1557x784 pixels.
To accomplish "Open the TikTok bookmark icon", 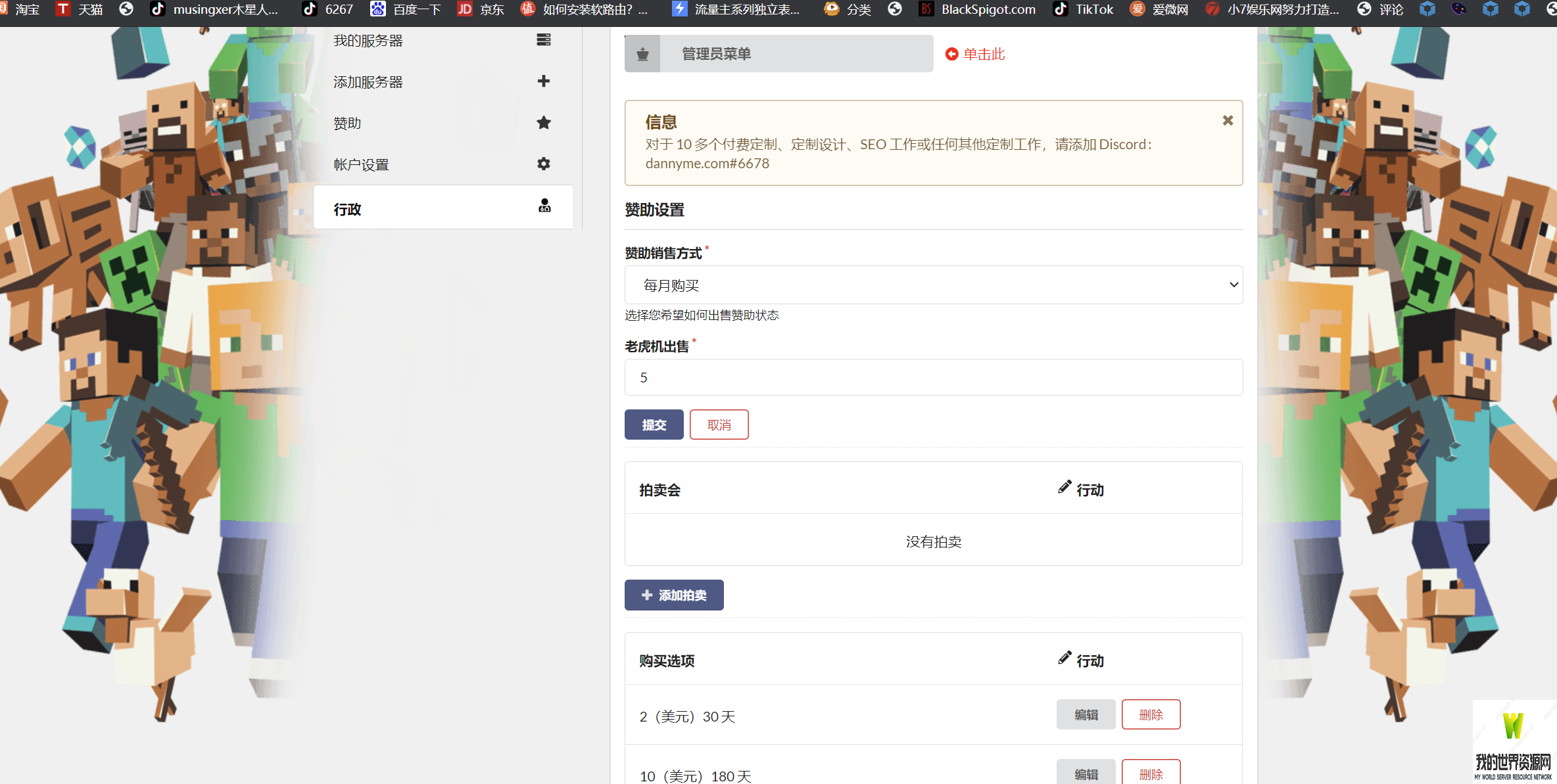I will click(1060, 9).
